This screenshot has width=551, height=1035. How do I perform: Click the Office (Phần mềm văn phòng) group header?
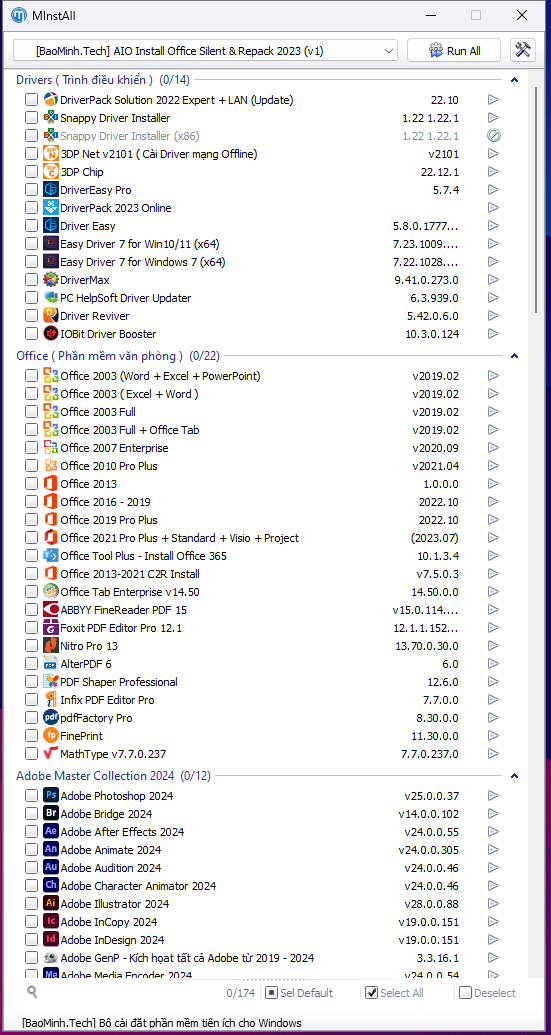117,356
